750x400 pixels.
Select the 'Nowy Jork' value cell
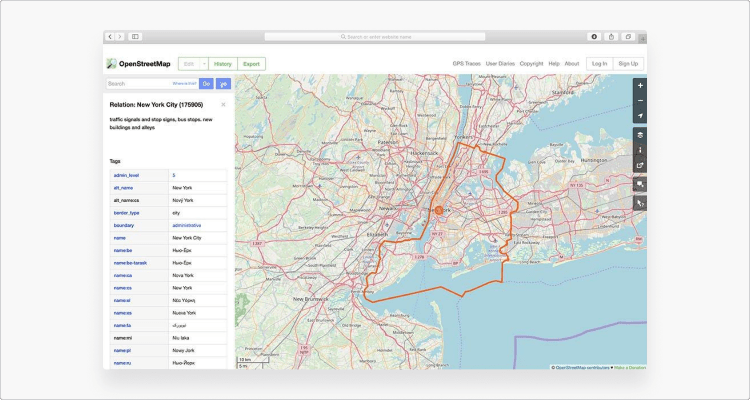(x=198, y=350)
